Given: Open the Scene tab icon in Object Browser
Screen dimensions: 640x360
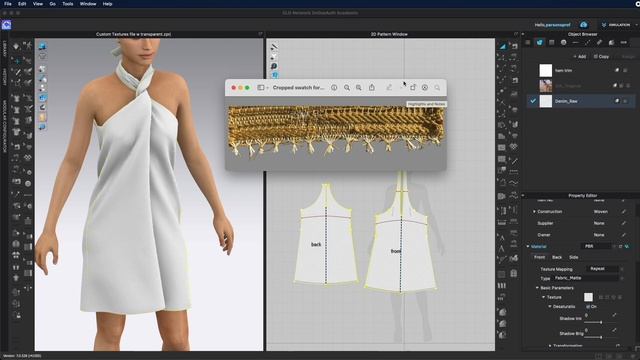Looking at the screenshot, I should point(528,42).
